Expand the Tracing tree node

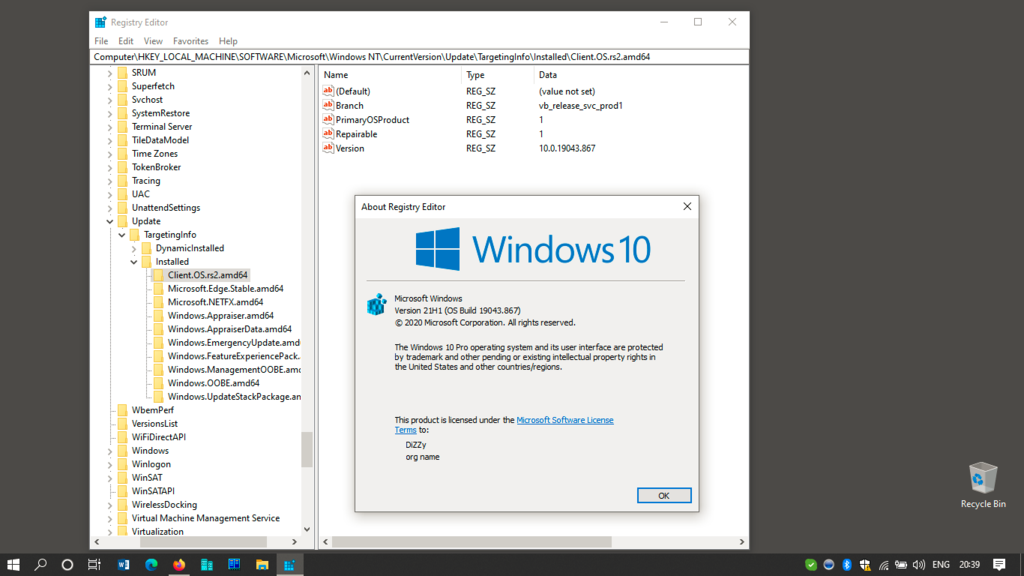[110, 181]
